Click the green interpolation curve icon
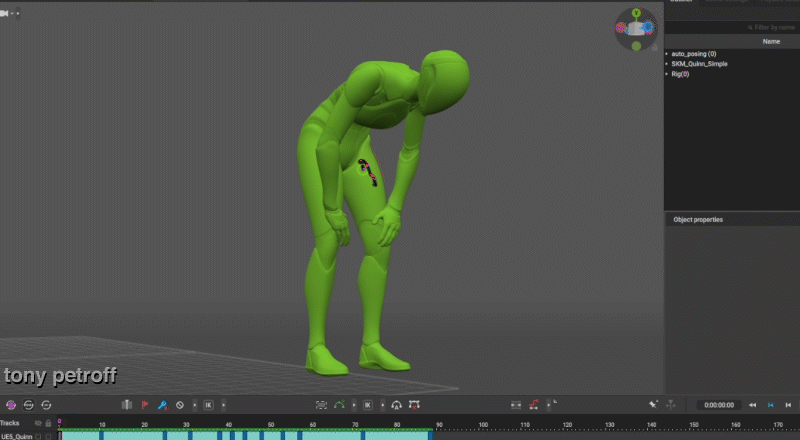800x440 pixels. (341, 405)
